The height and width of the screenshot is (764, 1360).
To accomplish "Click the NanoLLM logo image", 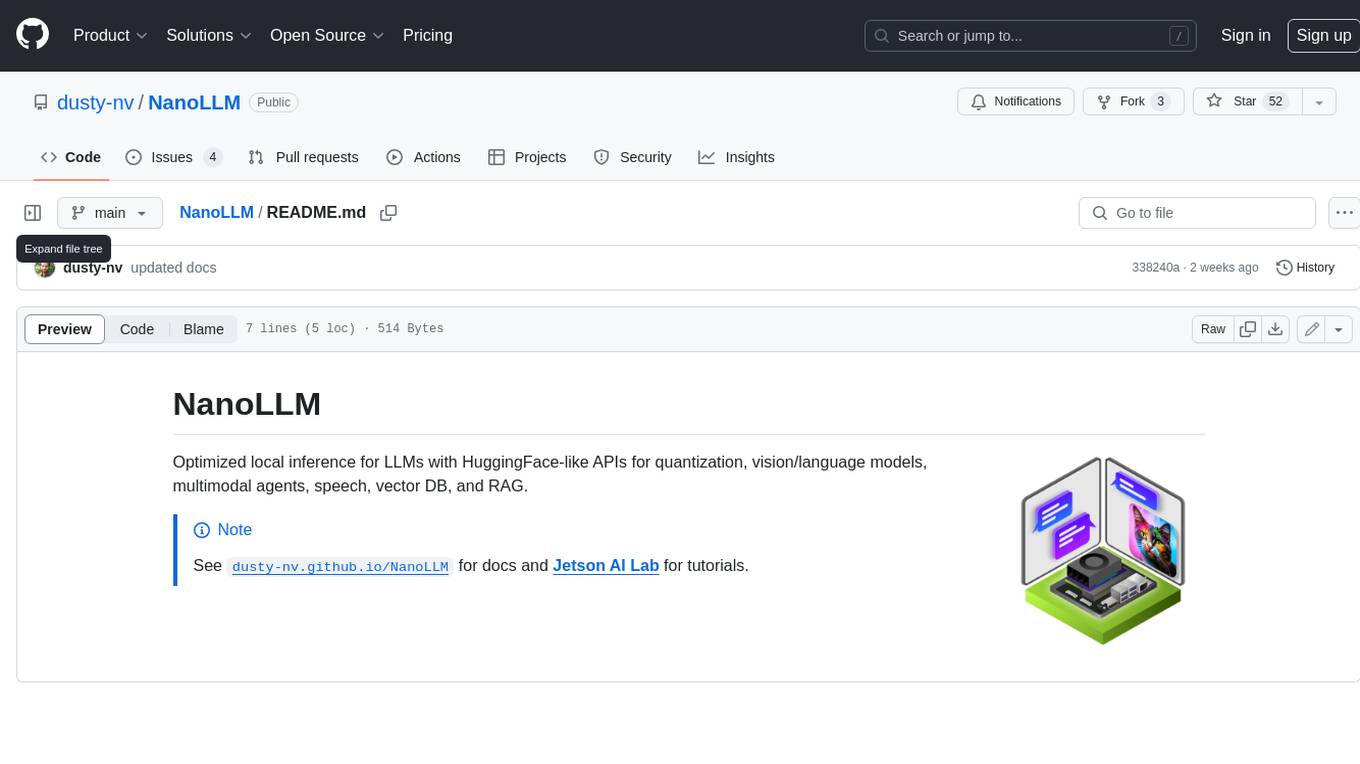I will point(1103,550).
